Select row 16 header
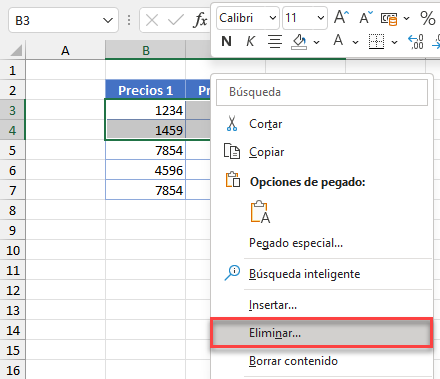This screenshot has height=379, width=440. tap(13, 370)
